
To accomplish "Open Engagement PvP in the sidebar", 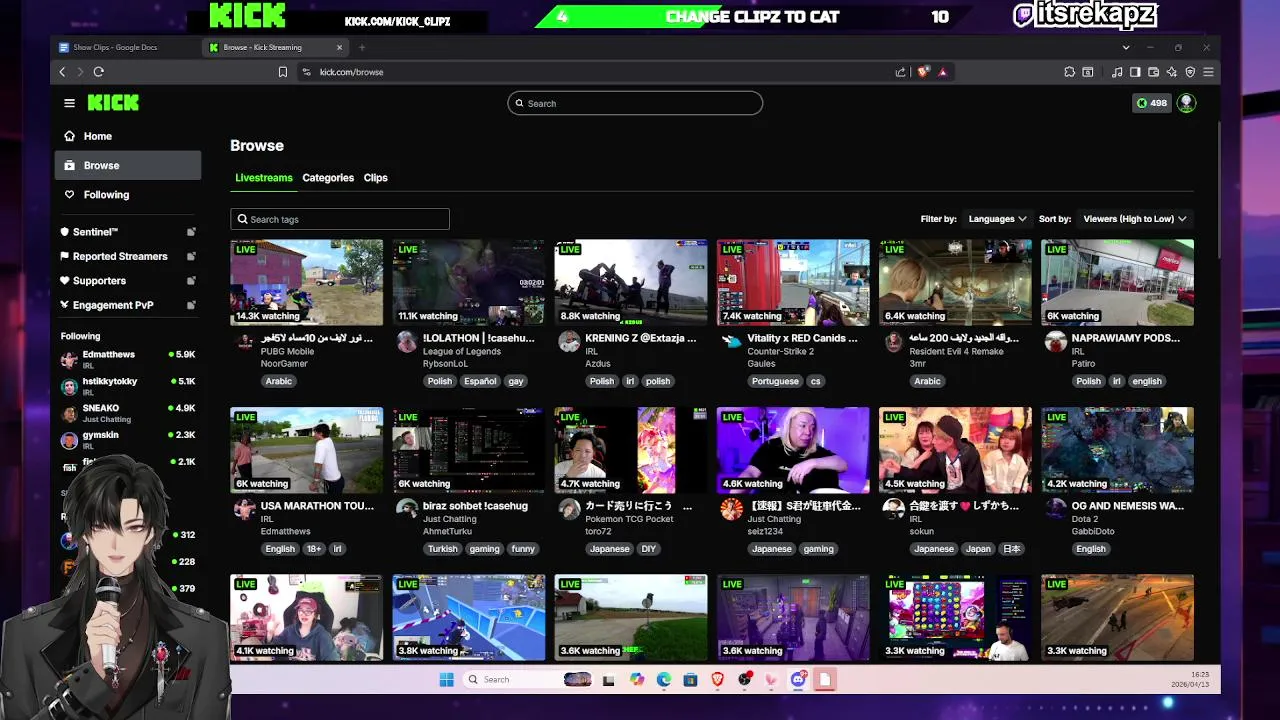I will pyautogui.click(x=128, y=305).
